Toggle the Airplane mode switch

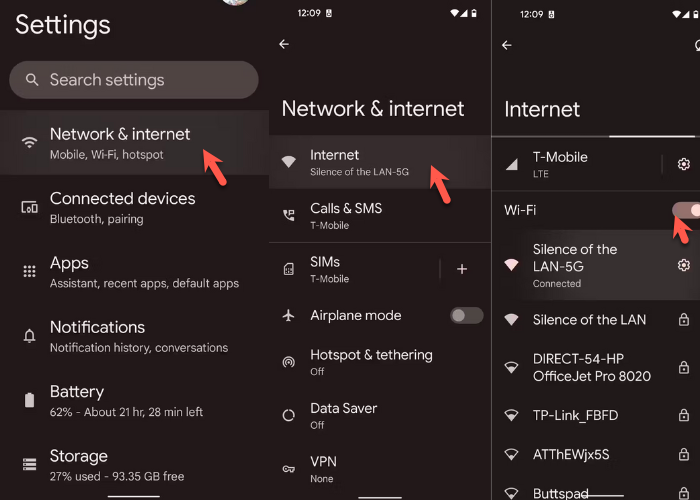coord(465,315)
